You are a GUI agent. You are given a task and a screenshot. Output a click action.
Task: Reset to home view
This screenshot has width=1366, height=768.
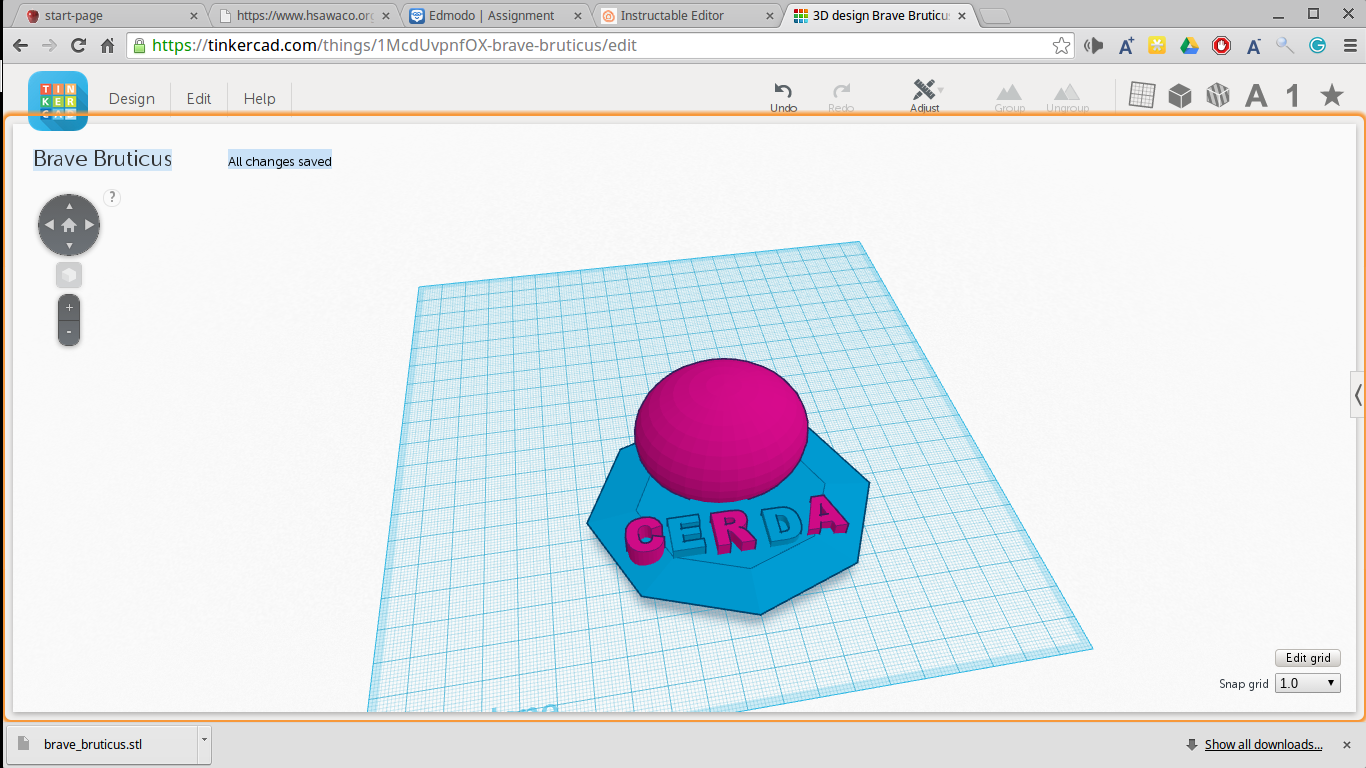tap(69, 225)
